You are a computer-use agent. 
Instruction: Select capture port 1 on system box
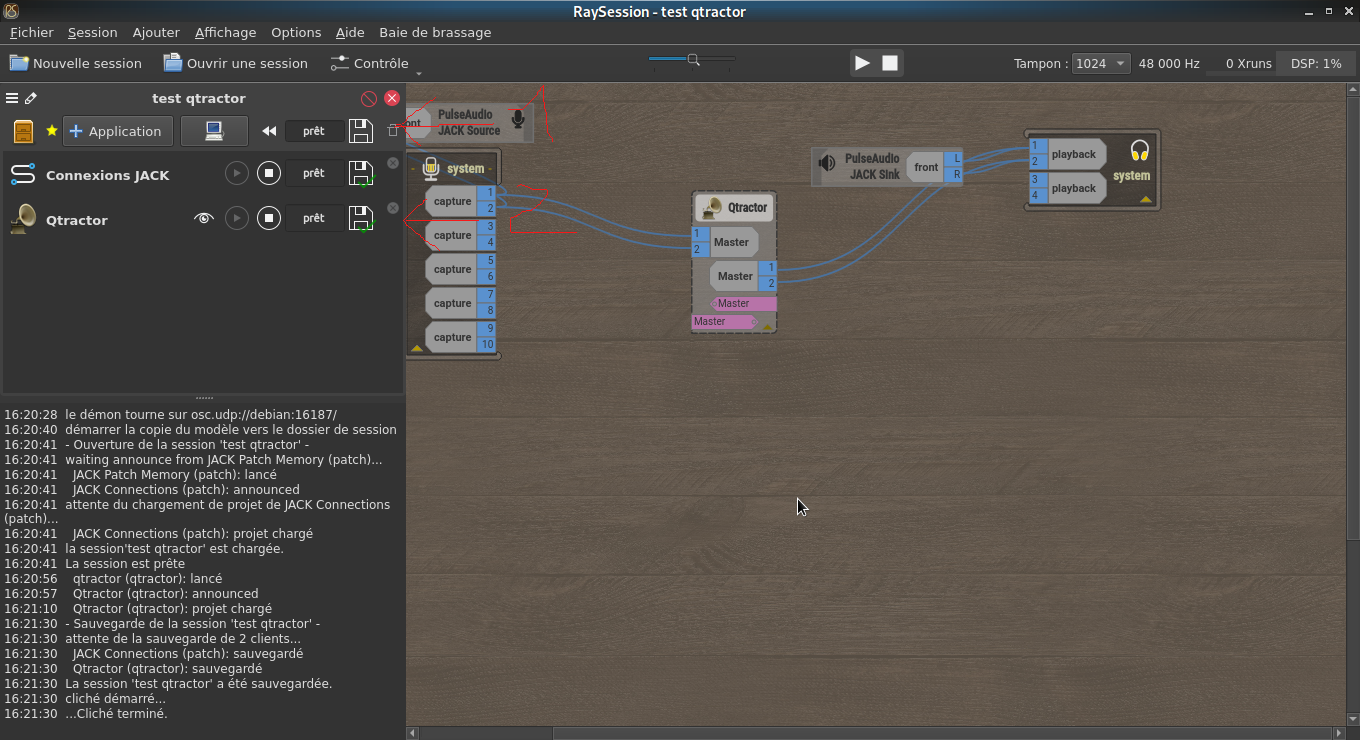(486, 193)
